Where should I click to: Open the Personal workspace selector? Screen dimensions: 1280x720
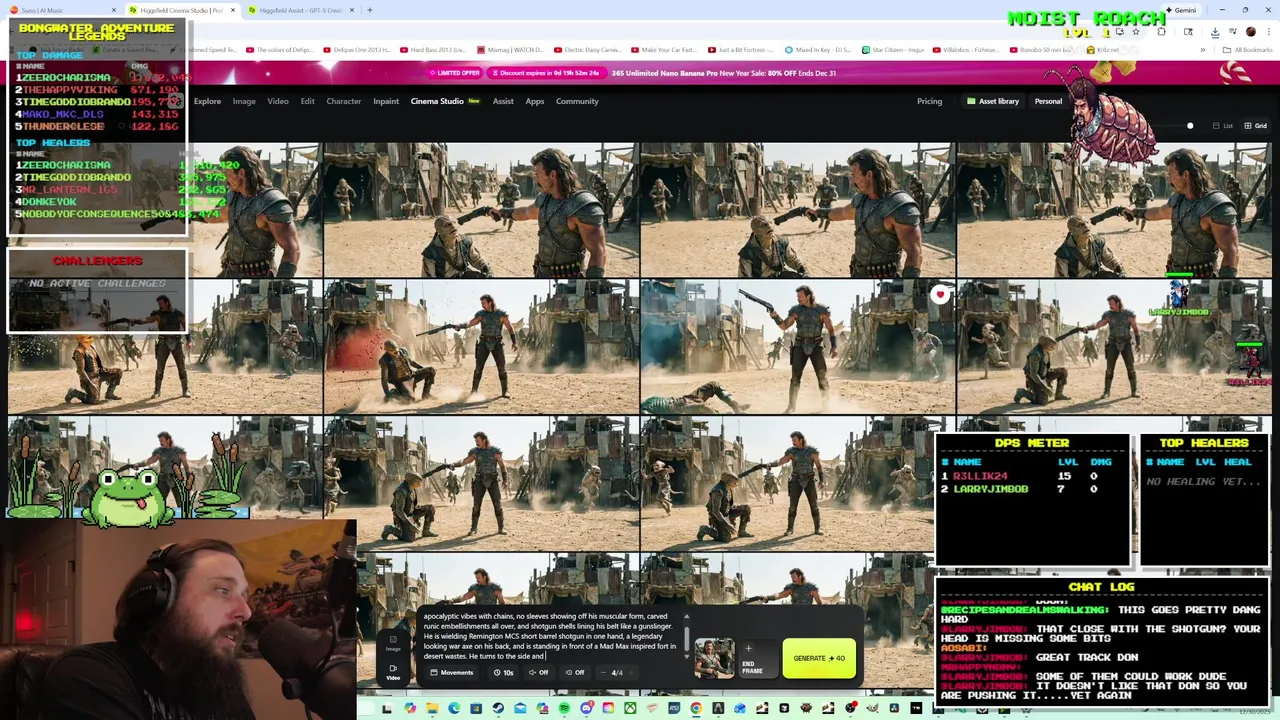[x=1048, y=101]
